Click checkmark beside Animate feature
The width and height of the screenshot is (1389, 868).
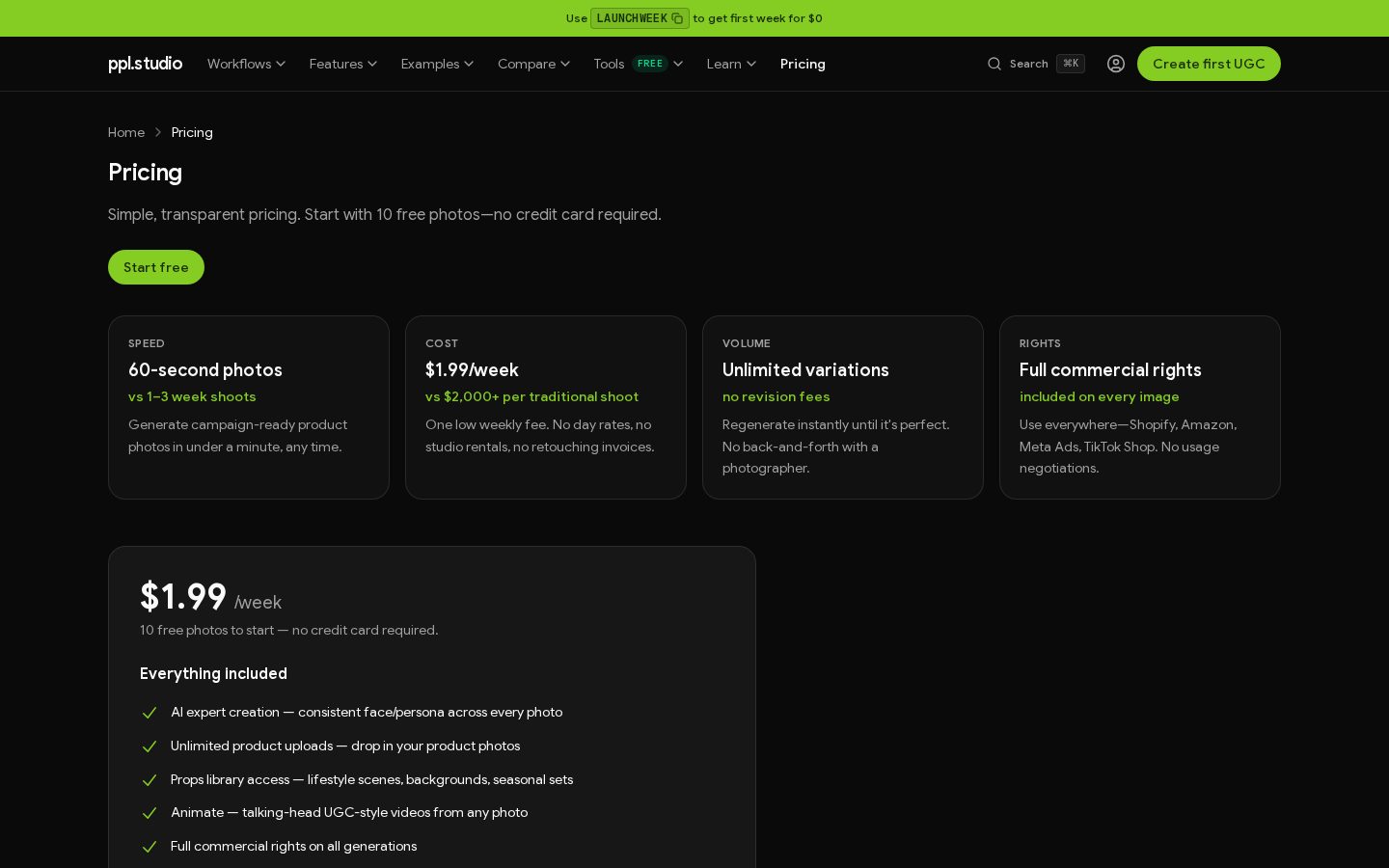pos(150,813)
